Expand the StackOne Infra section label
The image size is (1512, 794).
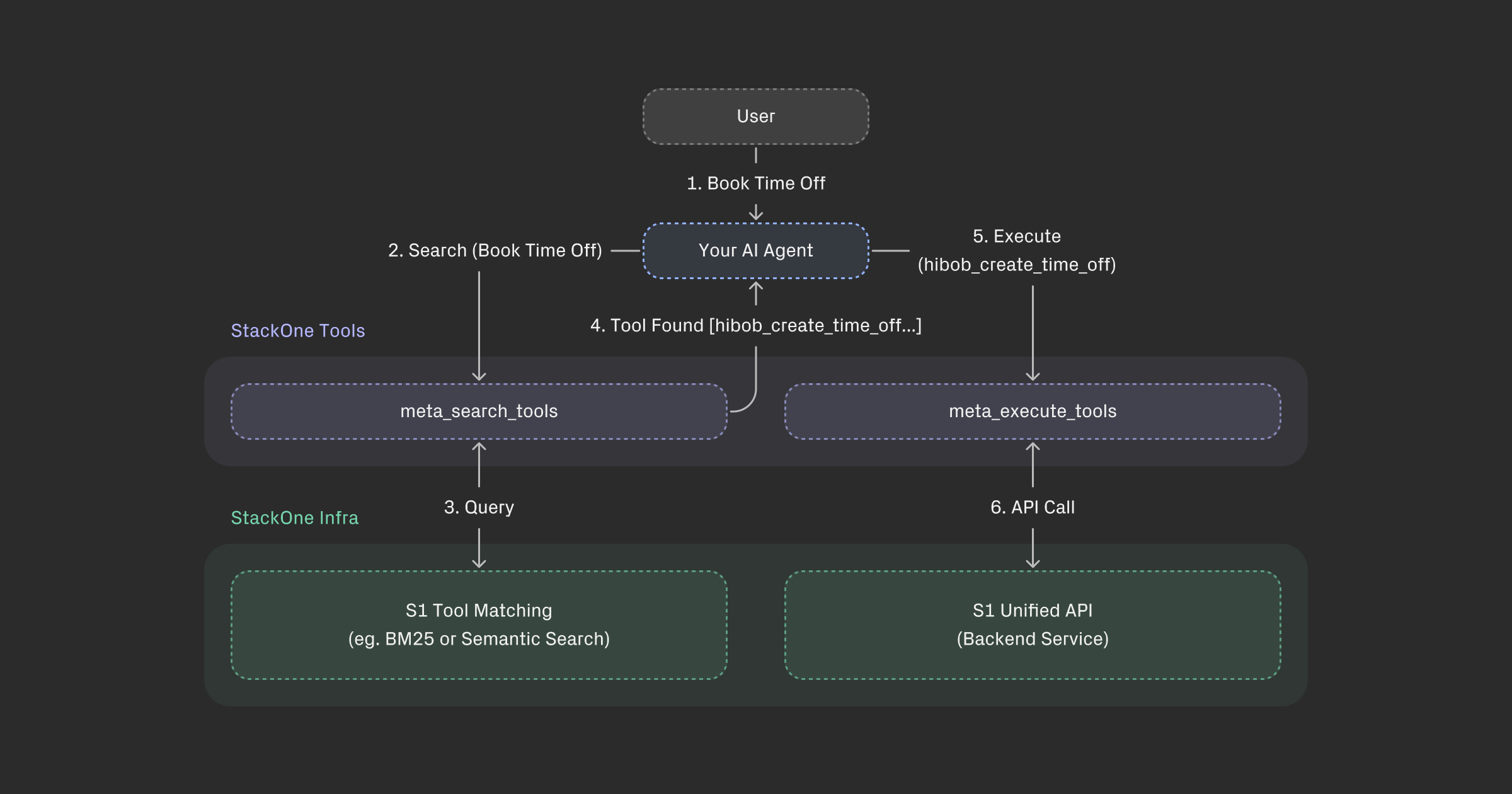tap(294, 517)
